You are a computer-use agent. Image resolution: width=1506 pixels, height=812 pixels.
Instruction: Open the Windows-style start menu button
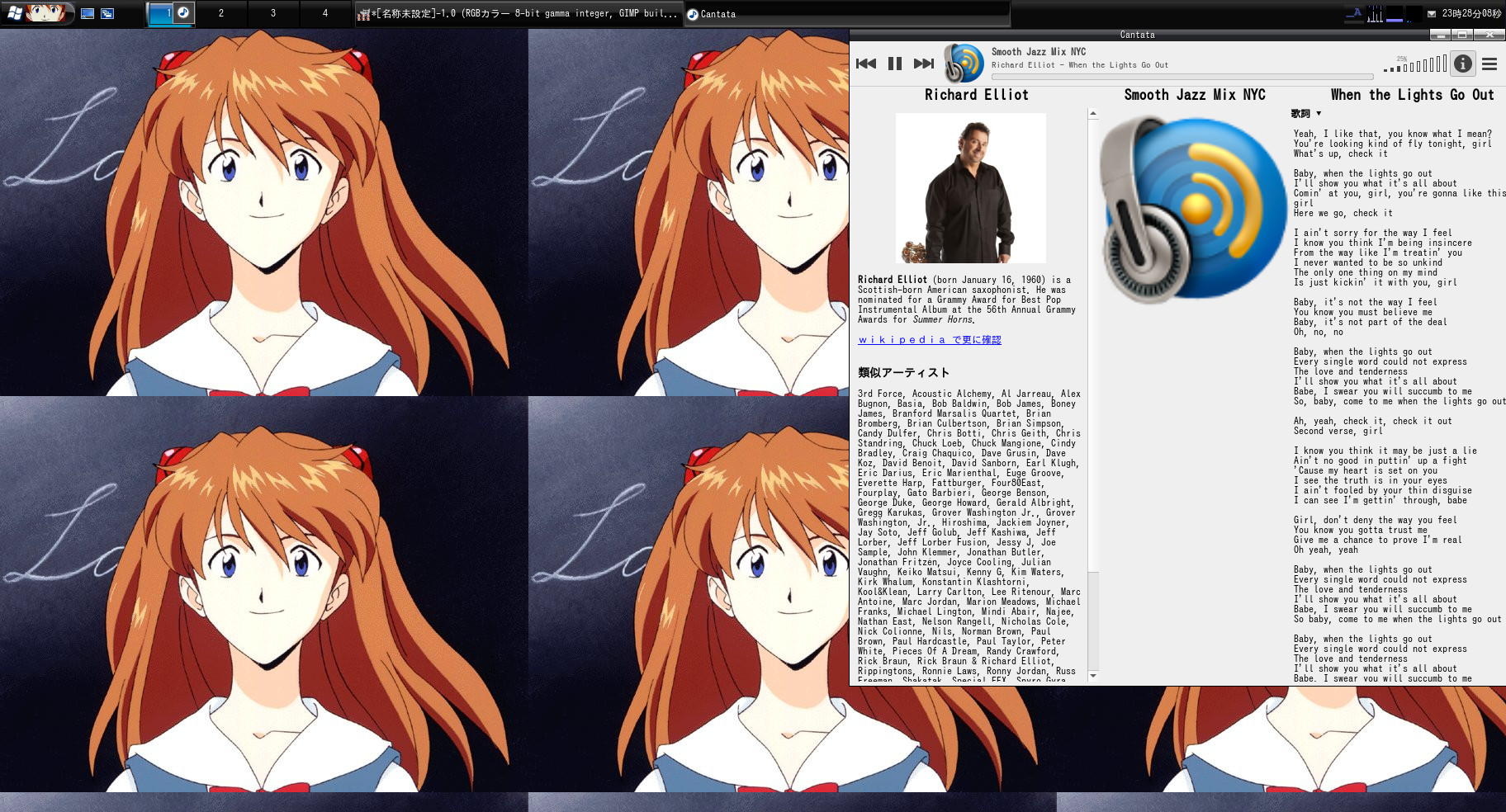tap(16, 13)
